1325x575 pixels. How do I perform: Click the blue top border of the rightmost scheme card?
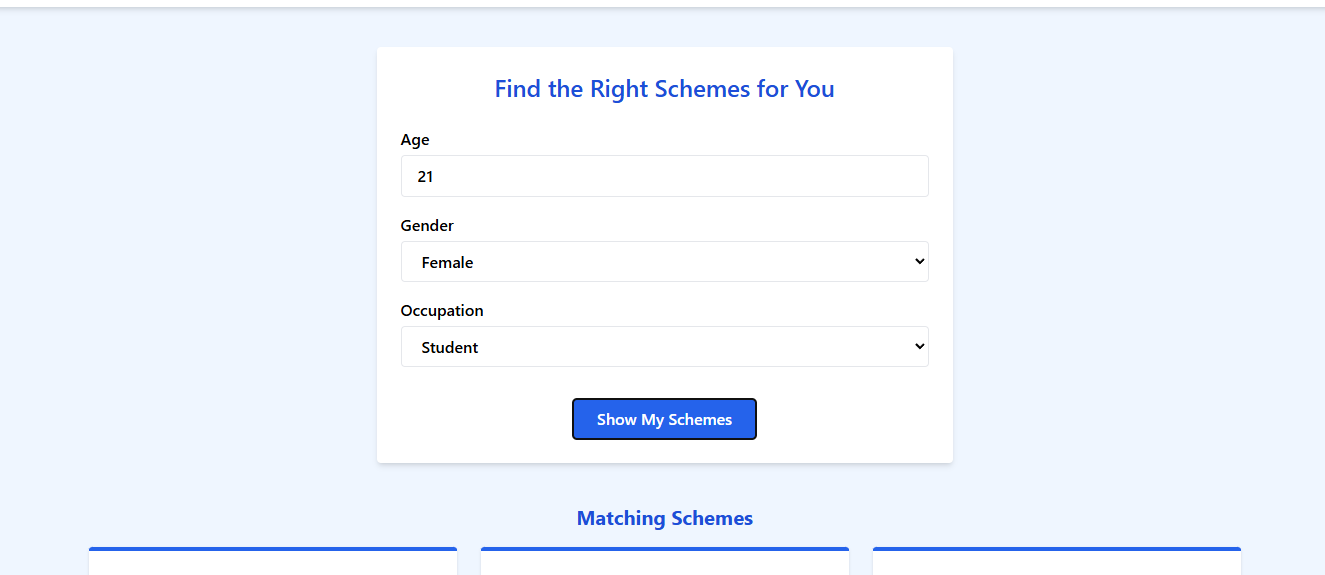click(x=1056, y=549)
